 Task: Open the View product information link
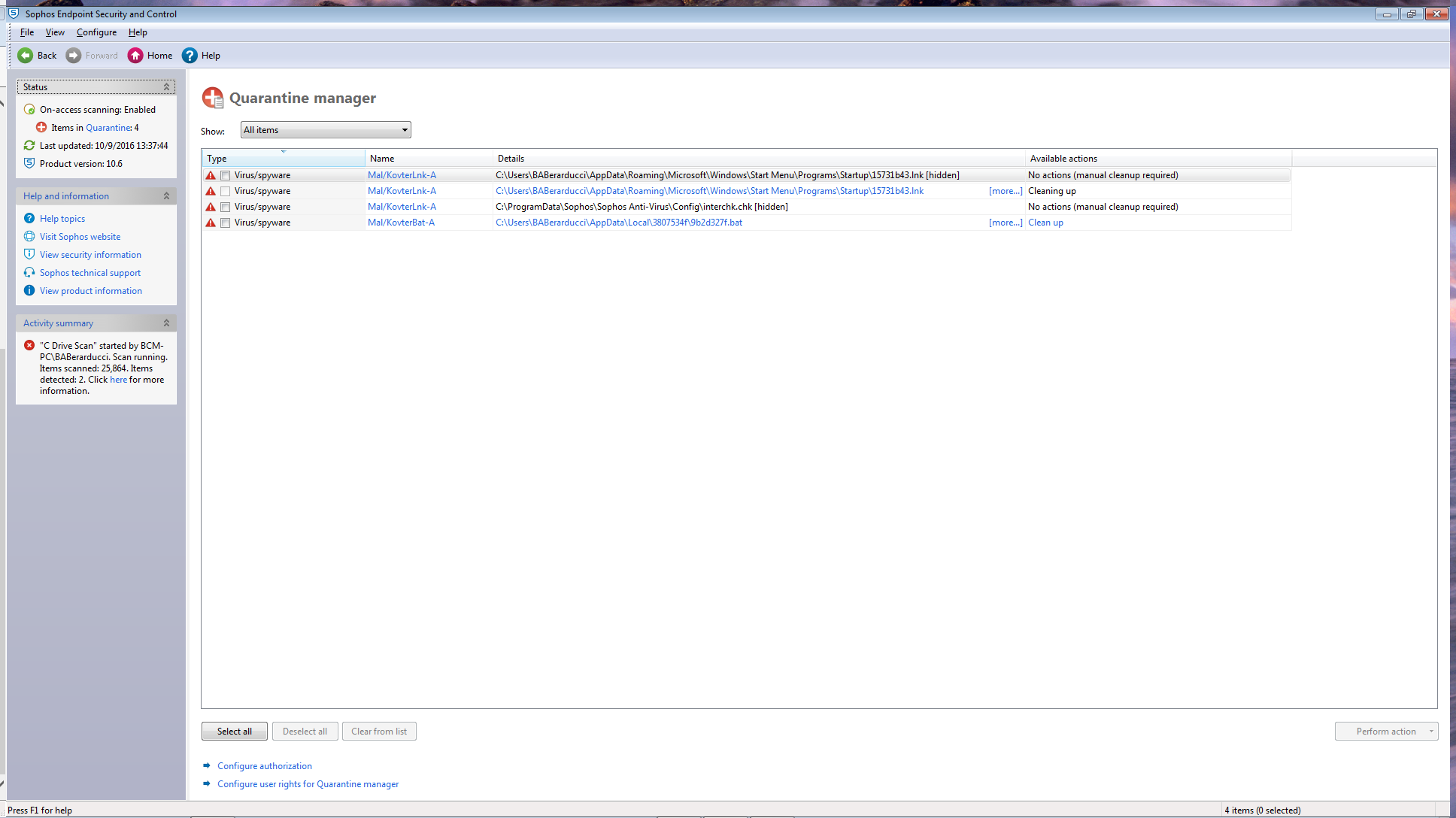pyautogui.click(x=91, y=291)
